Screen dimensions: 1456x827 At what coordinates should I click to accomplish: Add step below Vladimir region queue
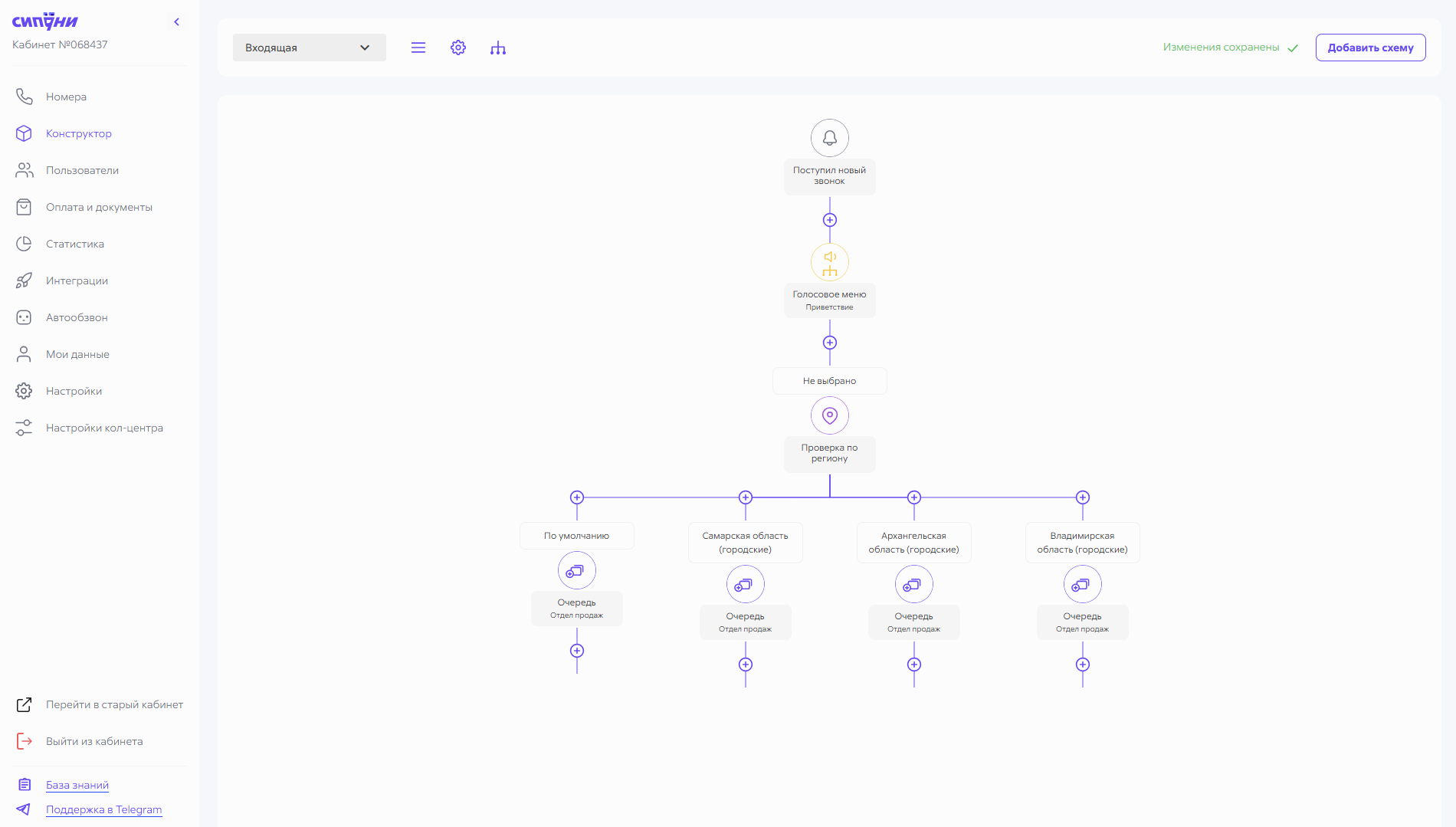tap(1082, 665)
